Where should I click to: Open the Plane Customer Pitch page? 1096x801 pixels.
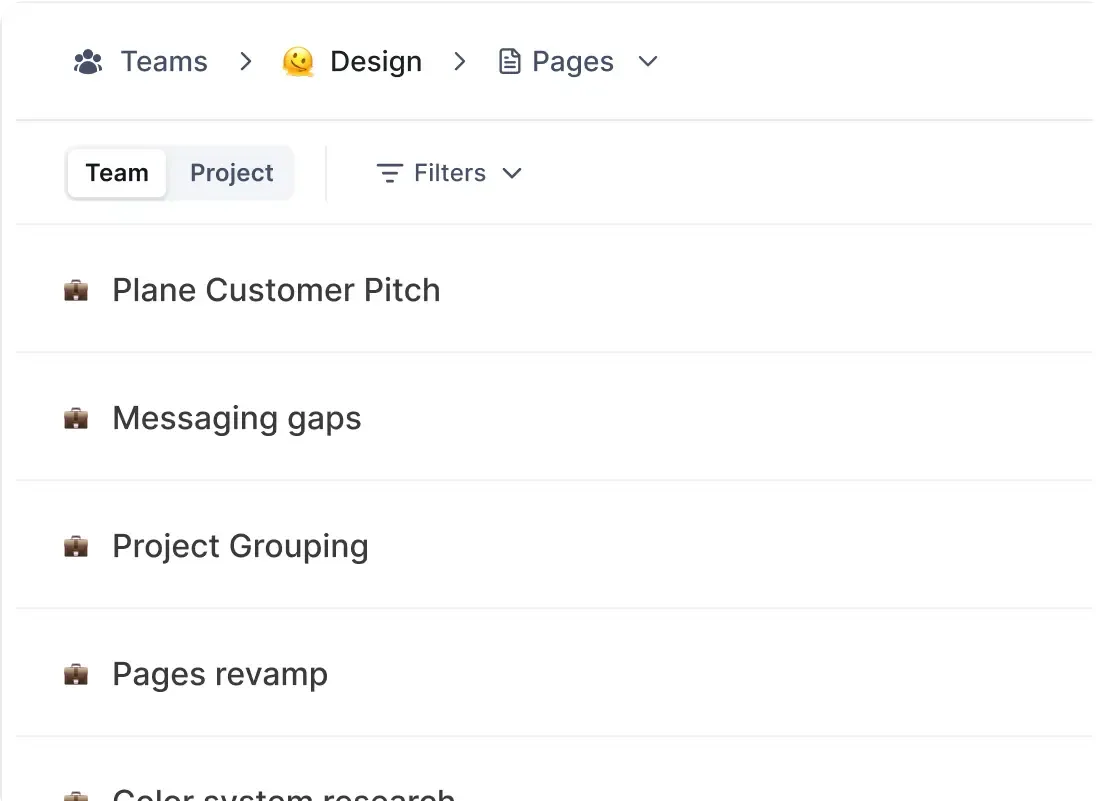(x=277, y=290)
